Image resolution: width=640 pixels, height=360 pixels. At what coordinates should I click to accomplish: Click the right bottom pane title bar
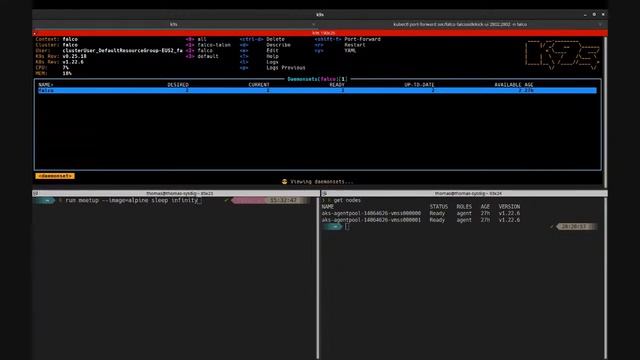[464, 193]
